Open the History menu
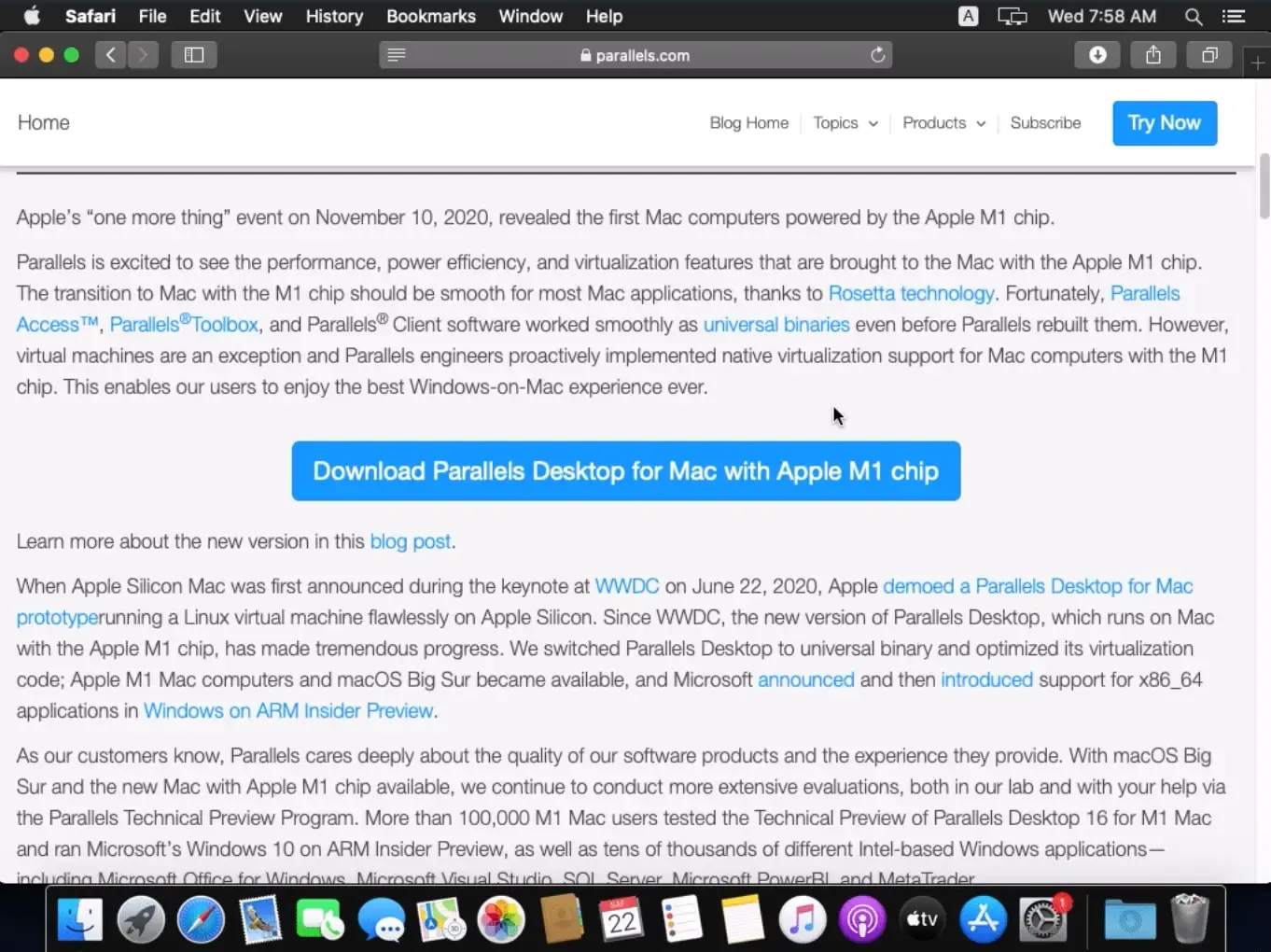 (334, 16)
